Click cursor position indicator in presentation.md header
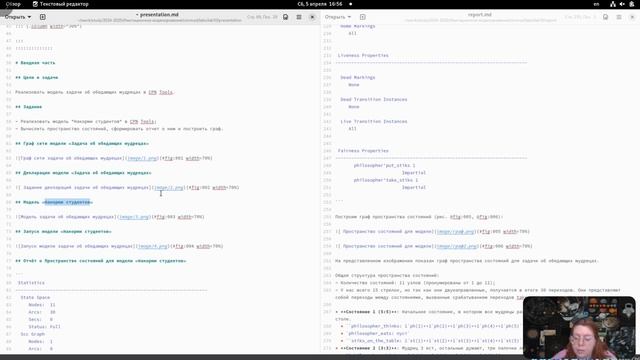The height and width of the screenshot is (360, 640). coord(262,17)
